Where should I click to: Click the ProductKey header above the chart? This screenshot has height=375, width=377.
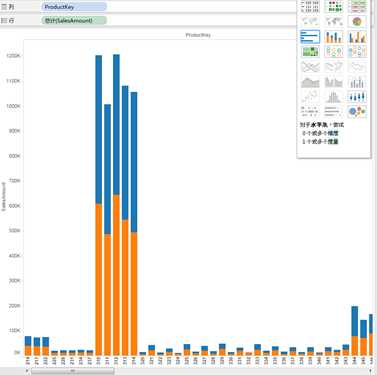[198, 35]
